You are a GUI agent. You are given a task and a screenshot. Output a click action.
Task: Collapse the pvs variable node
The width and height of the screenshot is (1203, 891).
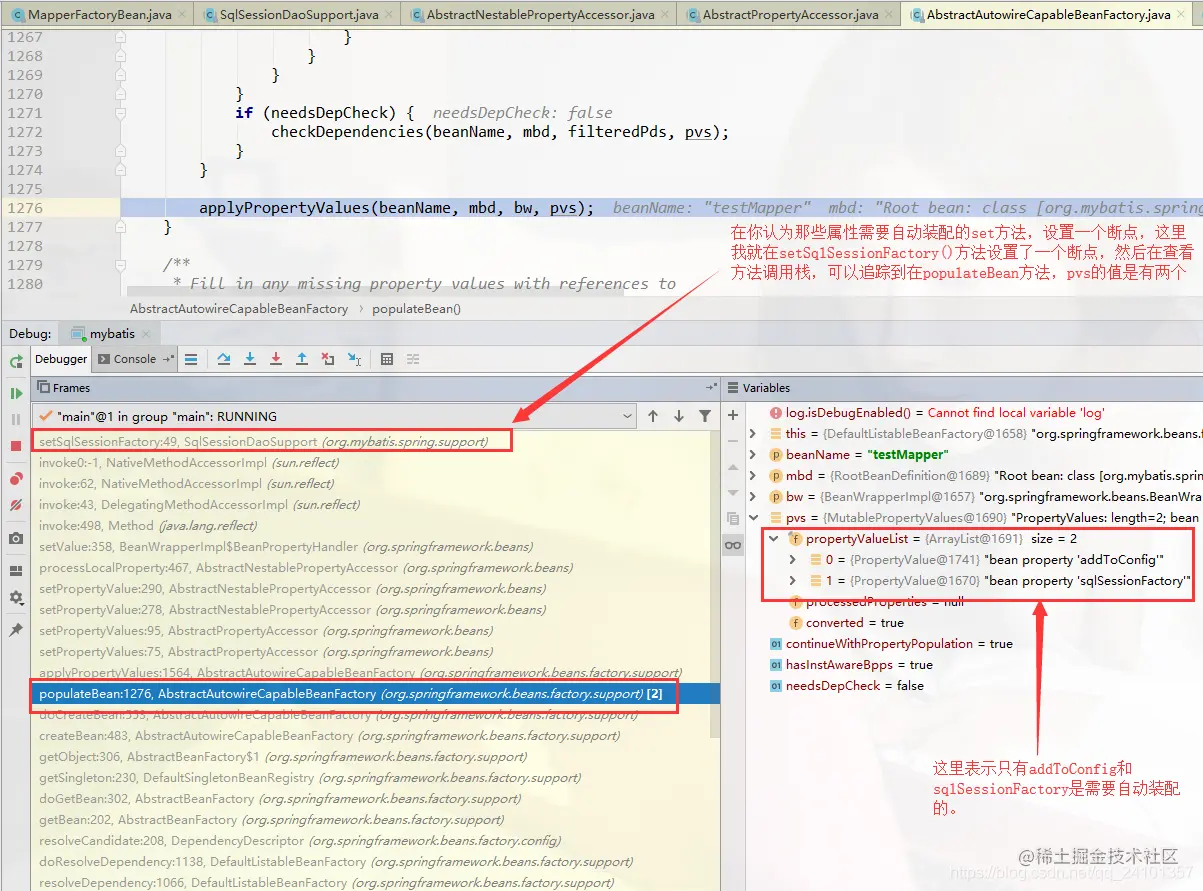[x=754, y=517]
